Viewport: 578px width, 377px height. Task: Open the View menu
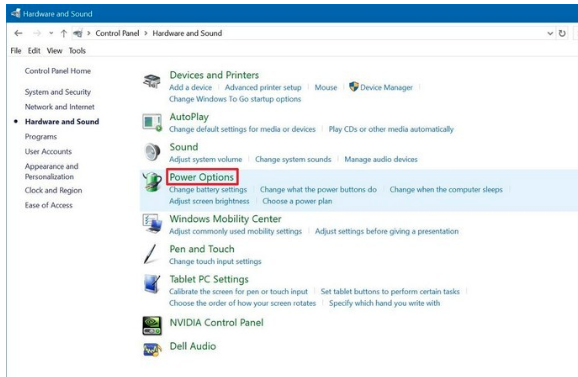[55, 51]
